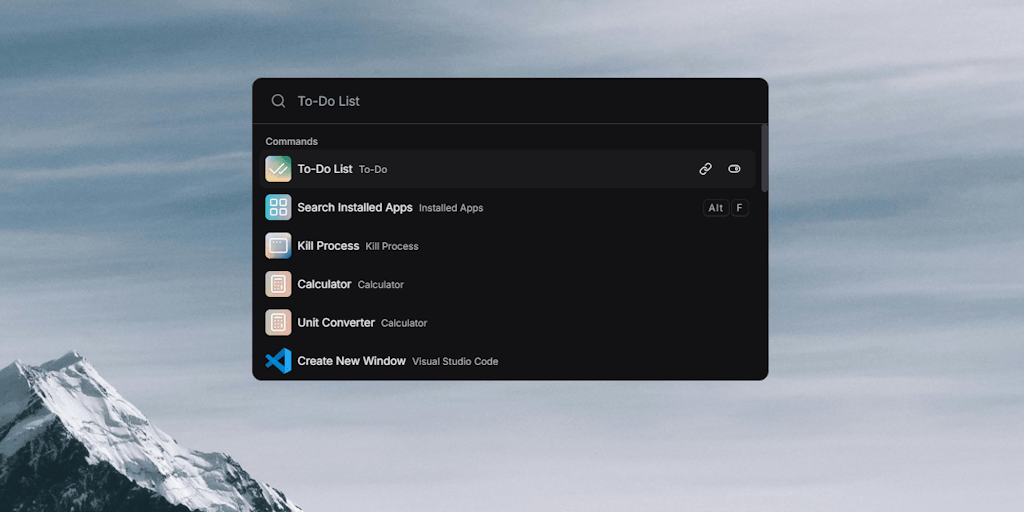Select the To-Do List command
Screen dimensions: 1024x512
[x=507, y=169]
